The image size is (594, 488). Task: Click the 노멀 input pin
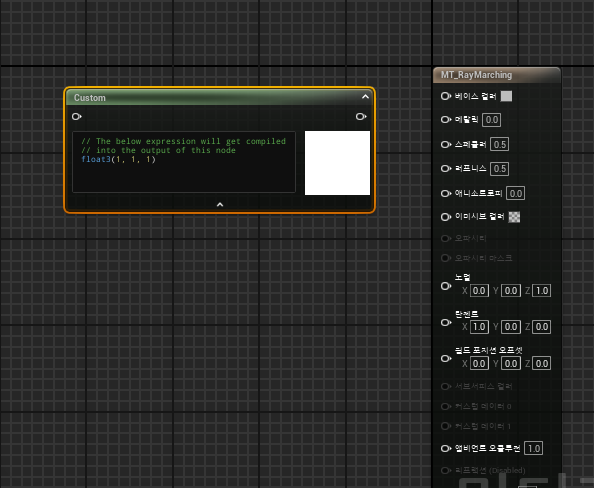point(446,286)
